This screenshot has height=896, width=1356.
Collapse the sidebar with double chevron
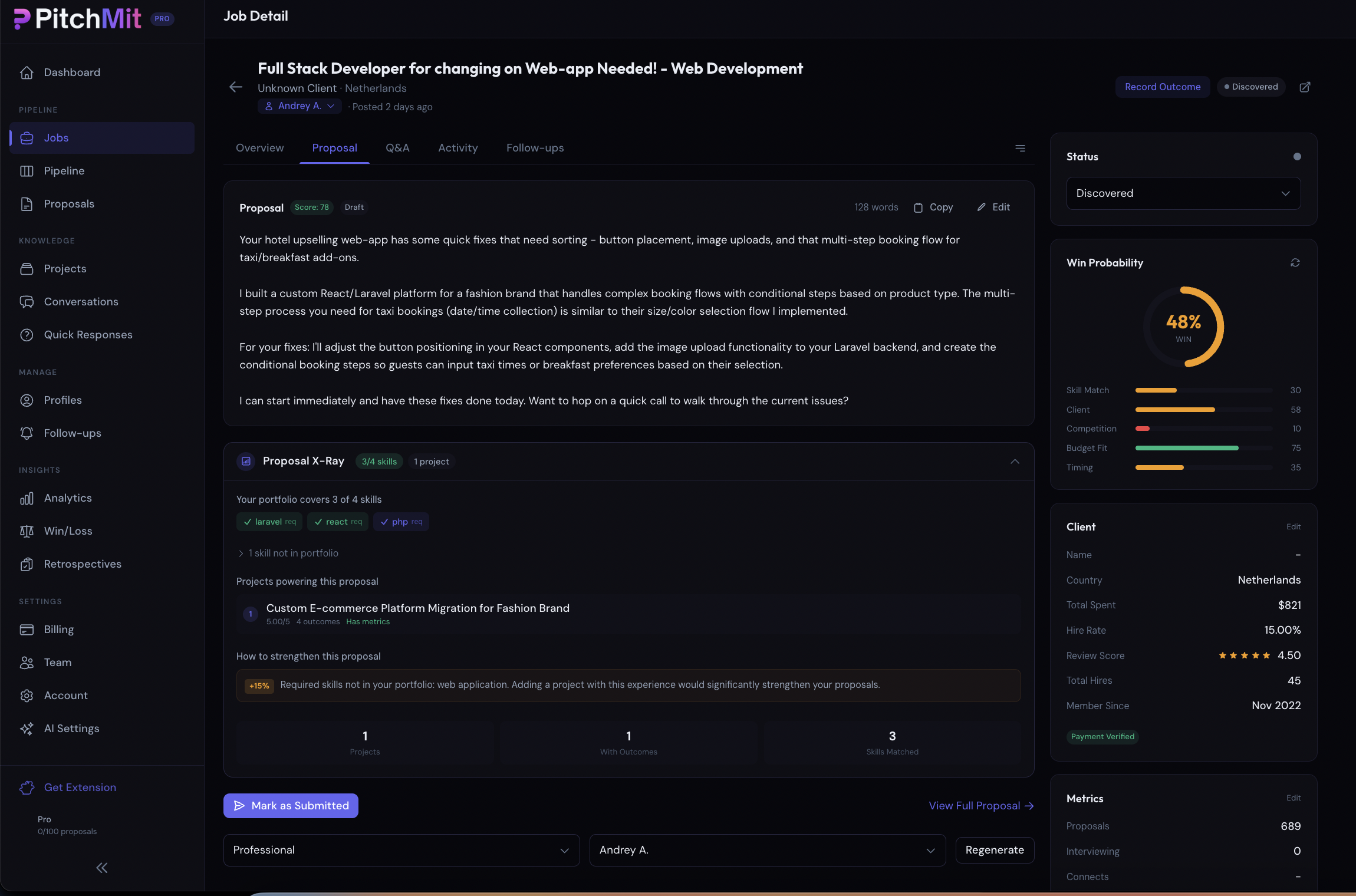[x=102, y=868]
